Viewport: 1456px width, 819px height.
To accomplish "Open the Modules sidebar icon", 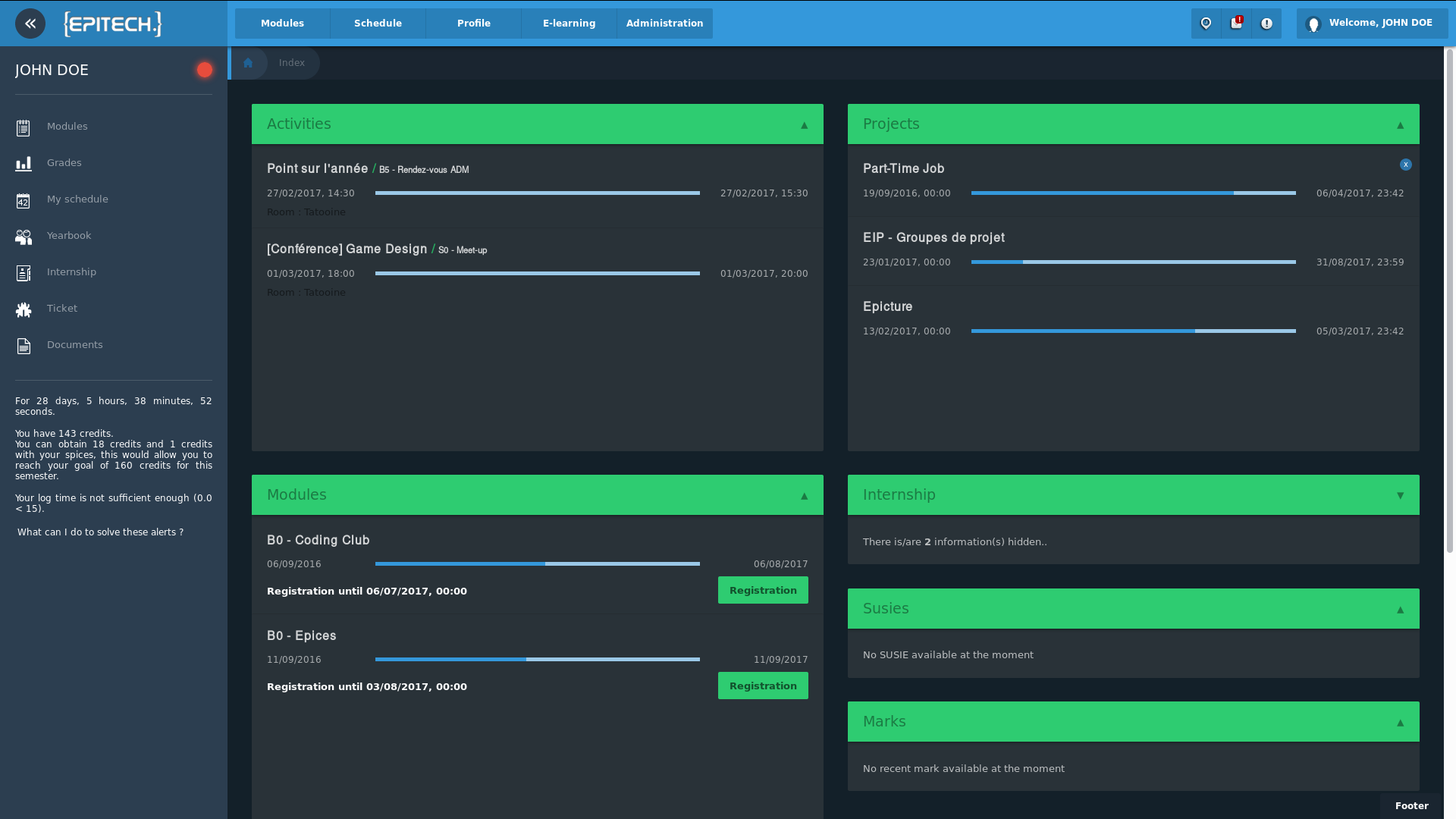I will pyautogui.click(x=24, y=126).
